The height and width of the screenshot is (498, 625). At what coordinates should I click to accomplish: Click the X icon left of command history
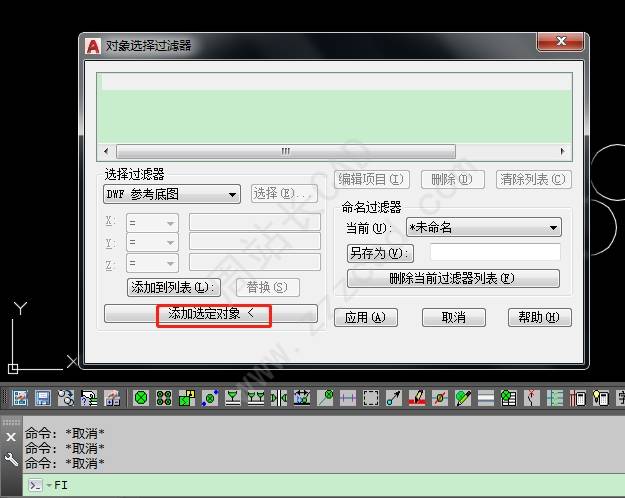[x=11, y=437]
